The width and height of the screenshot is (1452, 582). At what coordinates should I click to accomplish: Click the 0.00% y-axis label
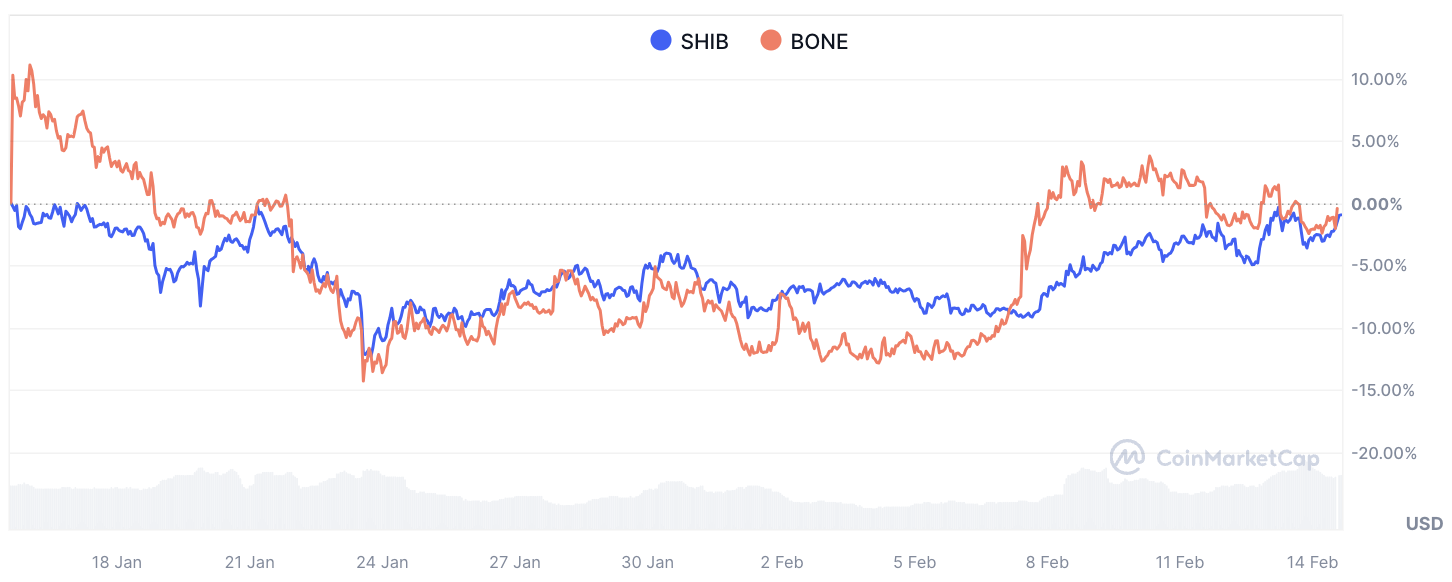1383,204
